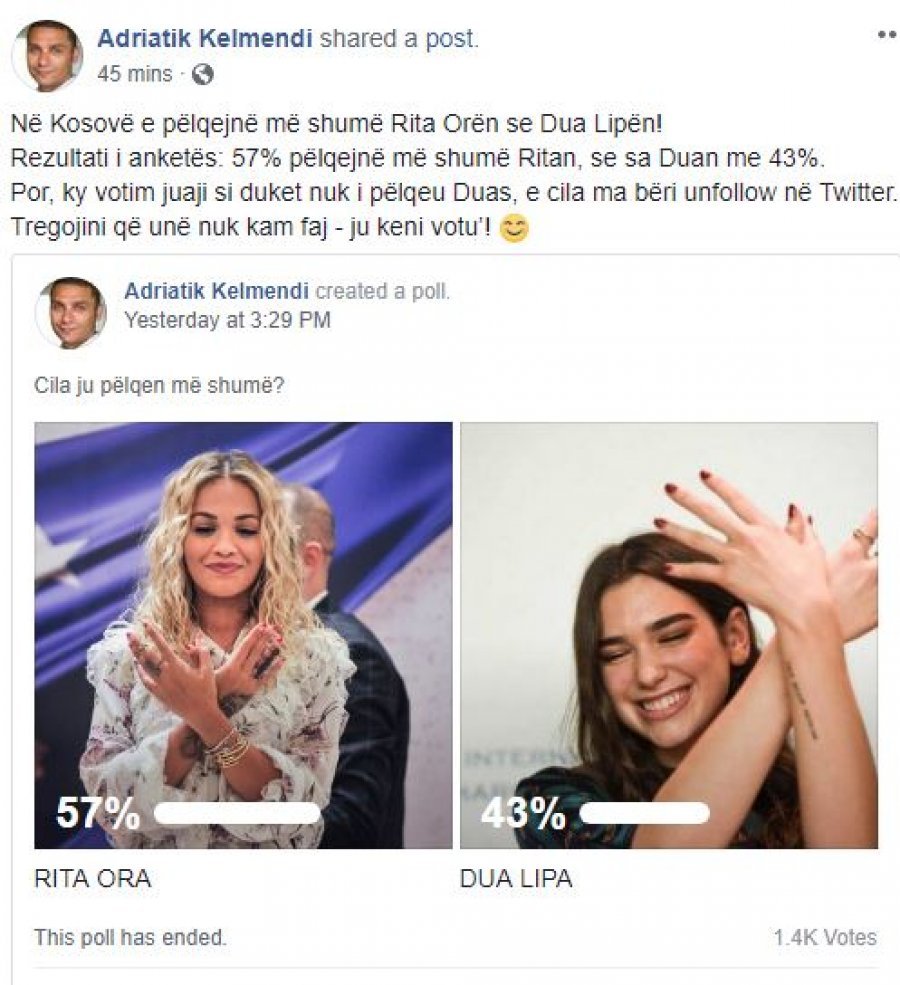The width and height of the screenshot is (900, 985).
Task: Open the Rita Ora poll photo
Action: pos(243,635)
